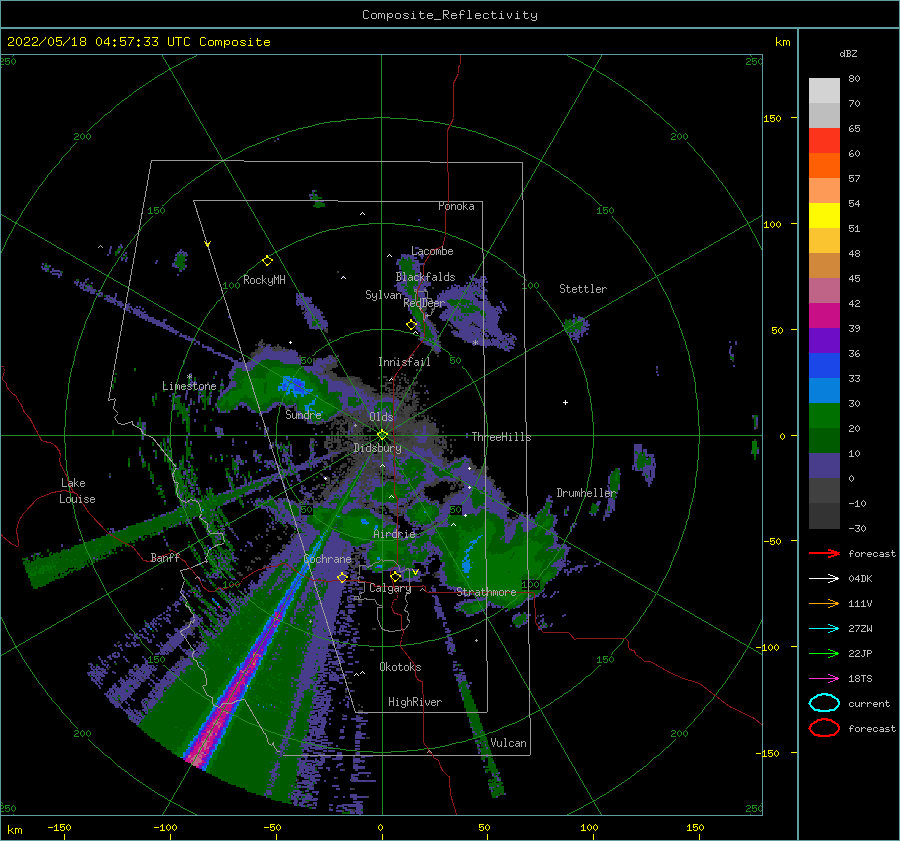Click the yellow 'km' unit label at bottom left
Image resolution: width=900 pixels, height=841 pixels.
[x=15, y=830]
